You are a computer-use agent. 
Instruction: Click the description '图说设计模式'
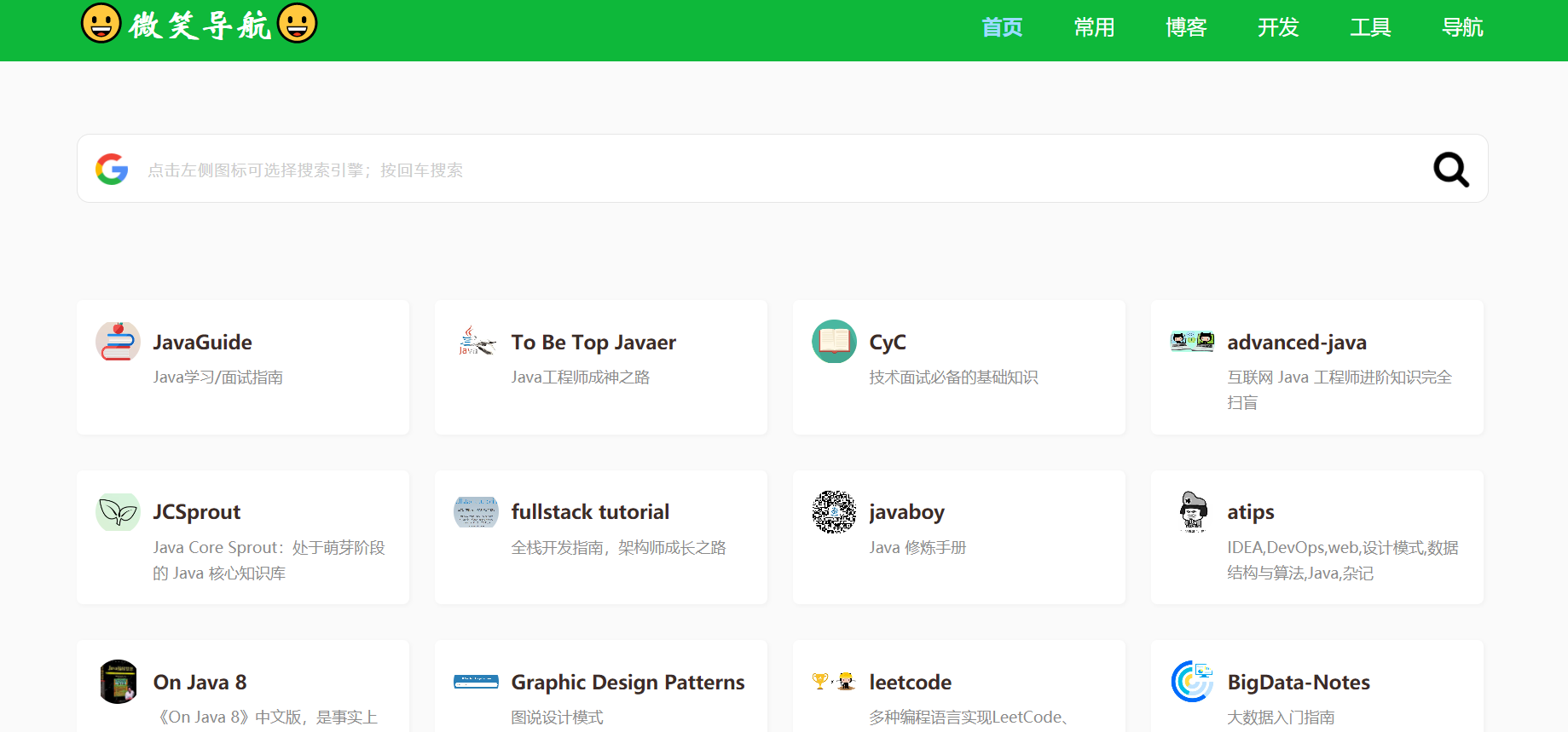click(x=558, y=717)
